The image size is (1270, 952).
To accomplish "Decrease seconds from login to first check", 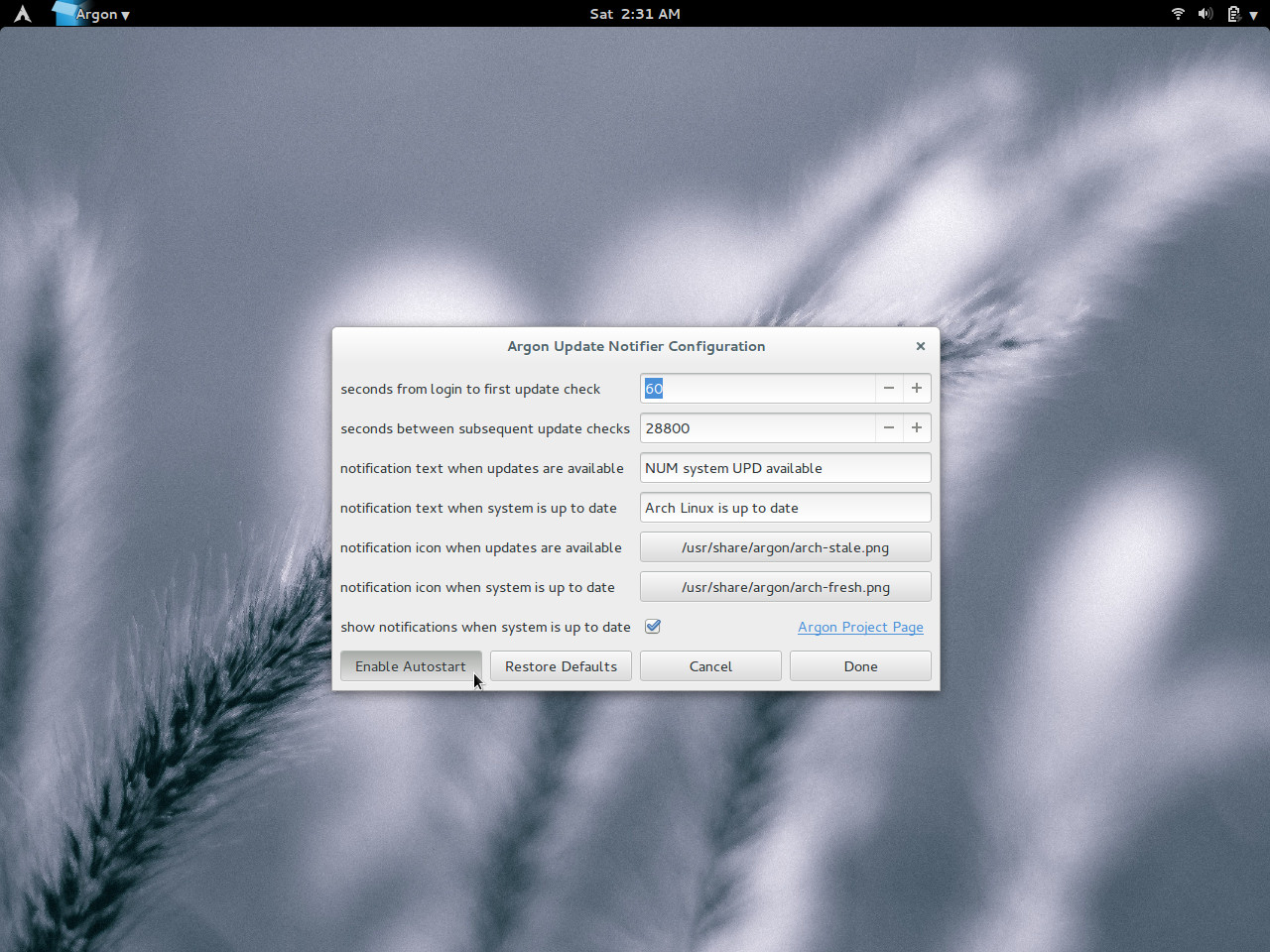I will [x=889, y=389].
